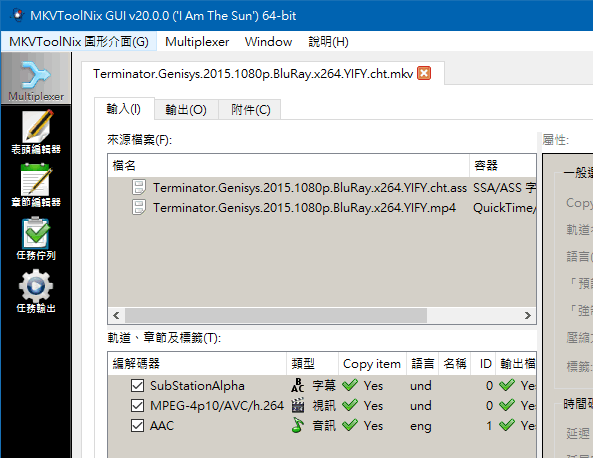593x458 pixels.
Task: Open the Multiplexer tool in sidebar
Action: tap(36, 79)
